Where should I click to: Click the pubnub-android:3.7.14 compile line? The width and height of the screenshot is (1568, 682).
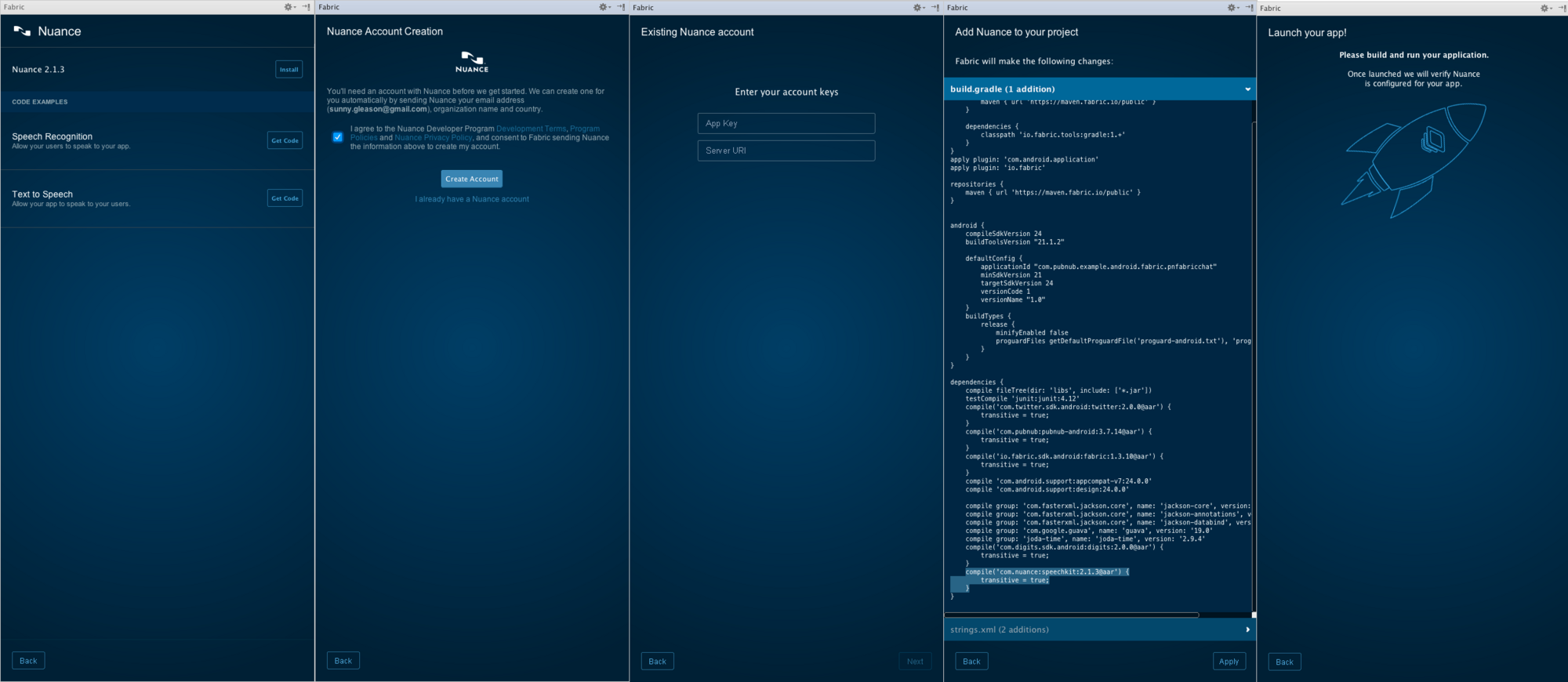(x=1058, y=432)
